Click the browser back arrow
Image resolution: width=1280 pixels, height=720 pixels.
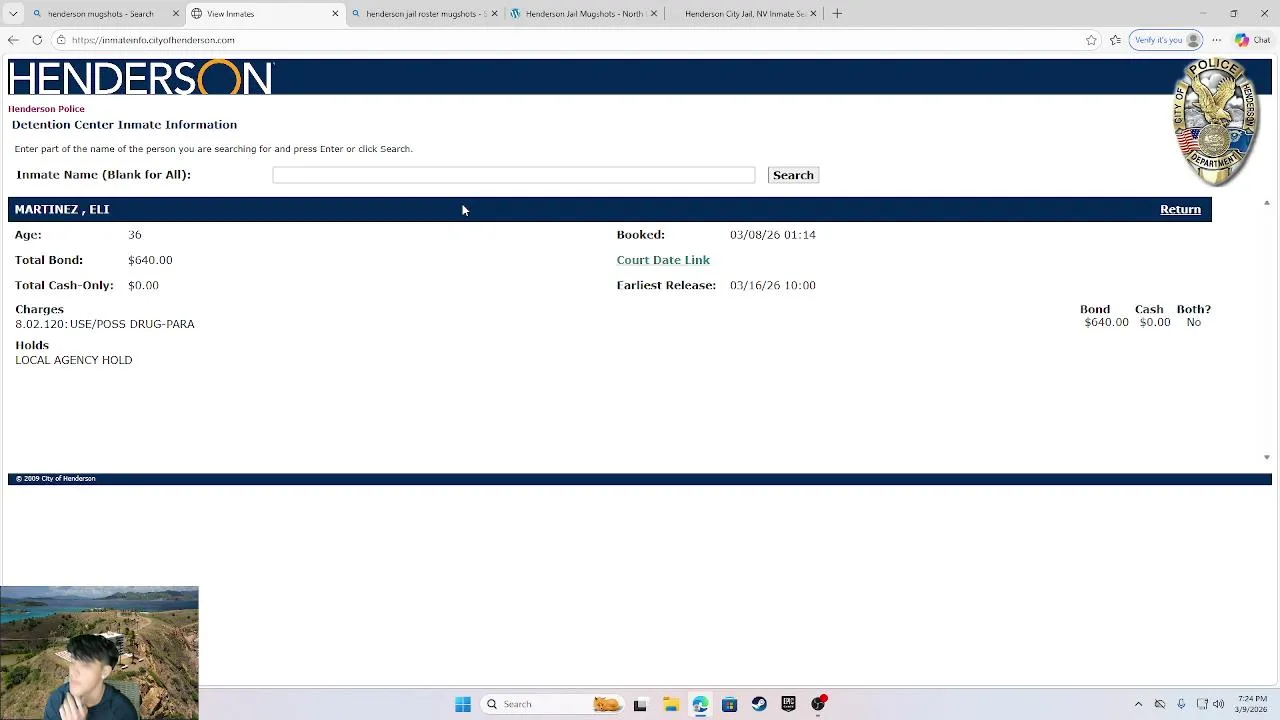13,40
